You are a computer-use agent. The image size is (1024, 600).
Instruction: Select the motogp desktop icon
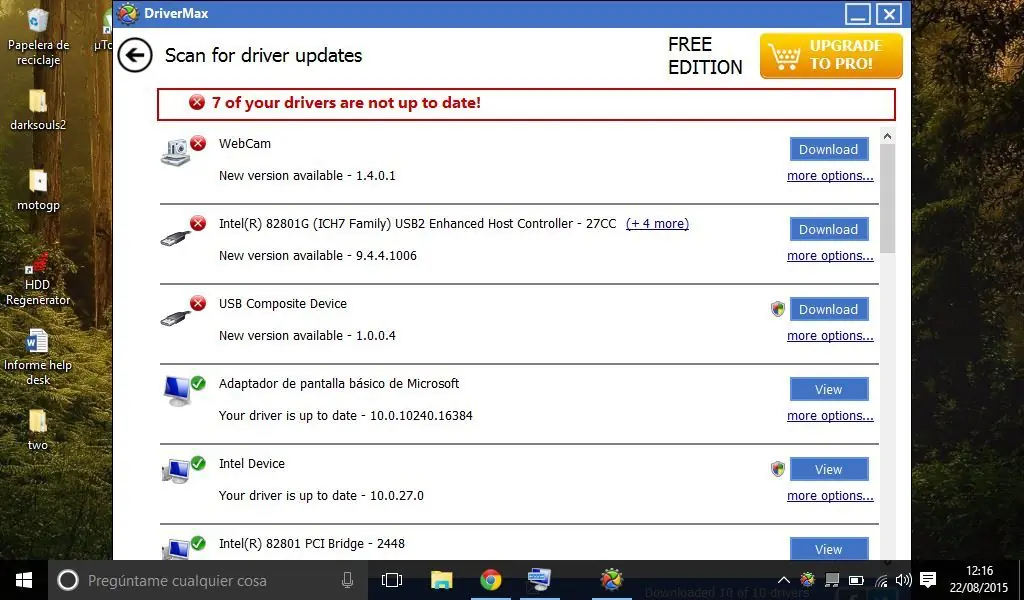point(38,190)
